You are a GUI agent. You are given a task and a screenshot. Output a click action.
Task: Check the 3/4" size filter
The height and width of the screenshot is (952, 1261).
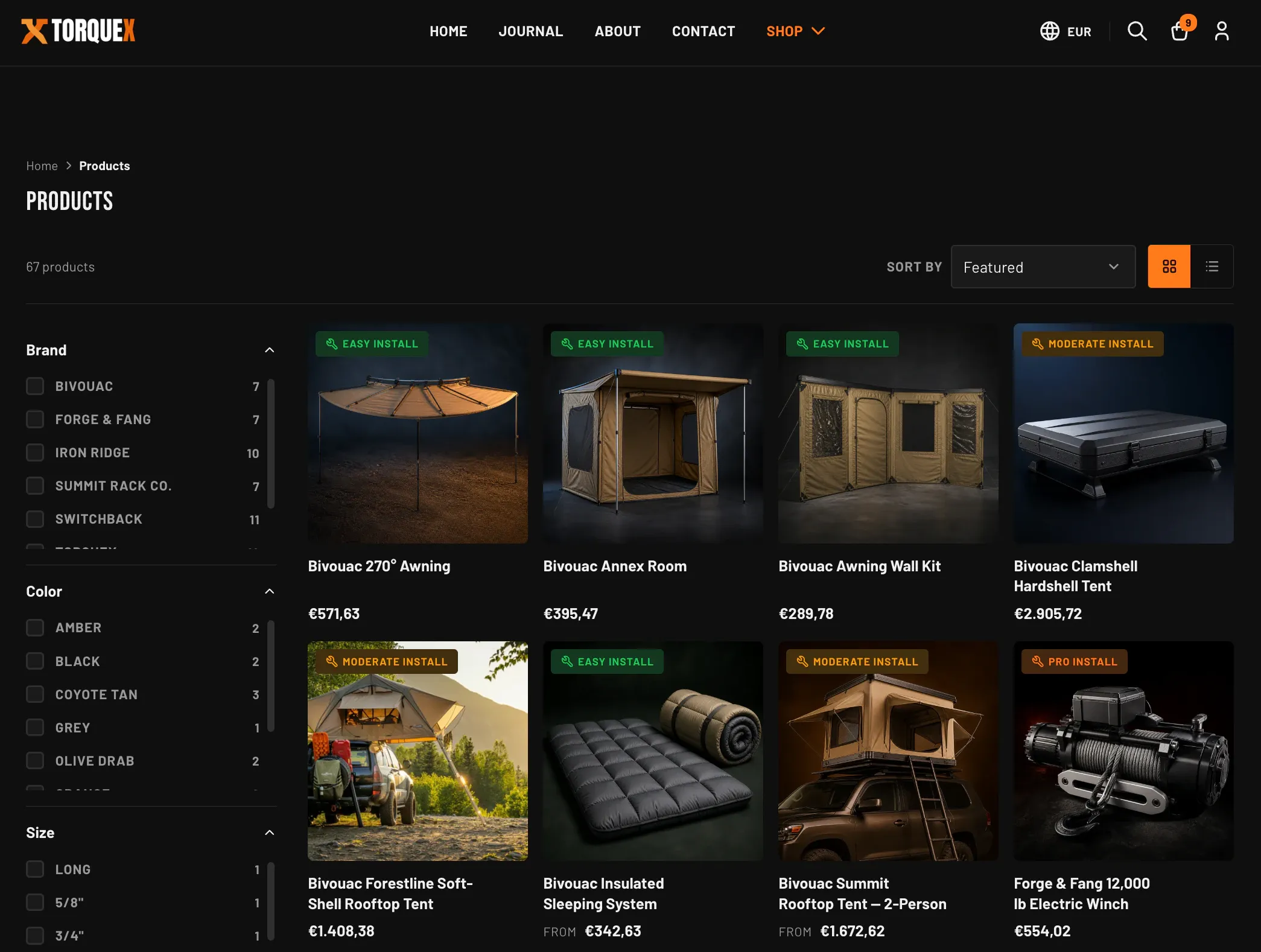click(x=35, y=936)
